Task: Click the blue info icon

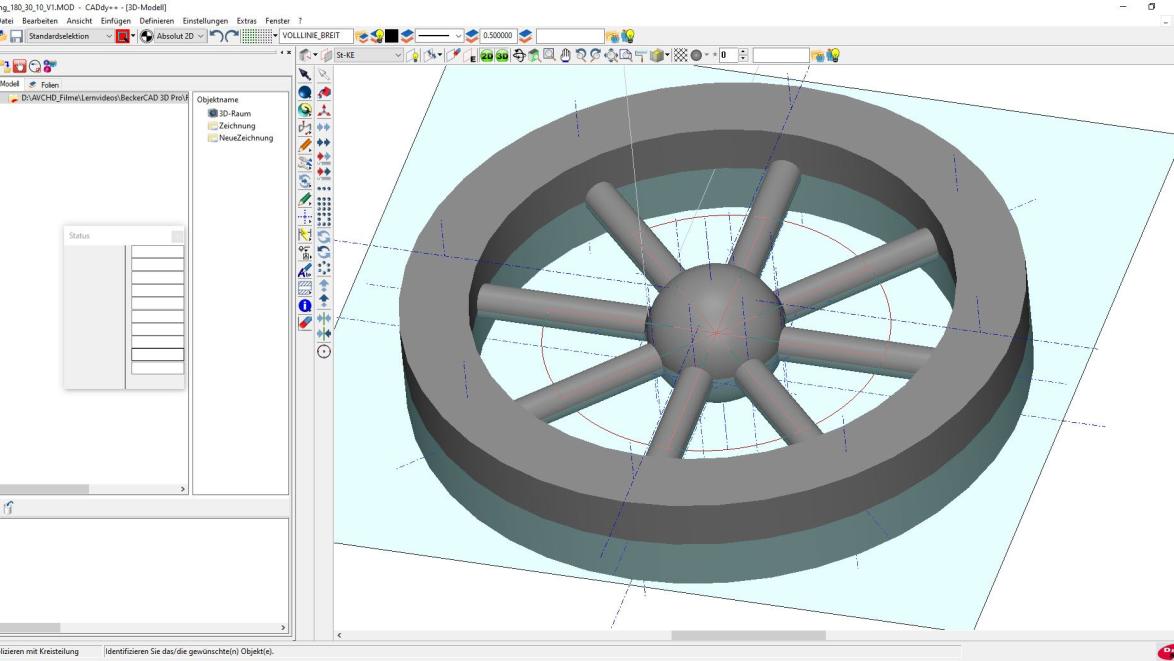Action: pyautogui.click(x=306, y=306)
